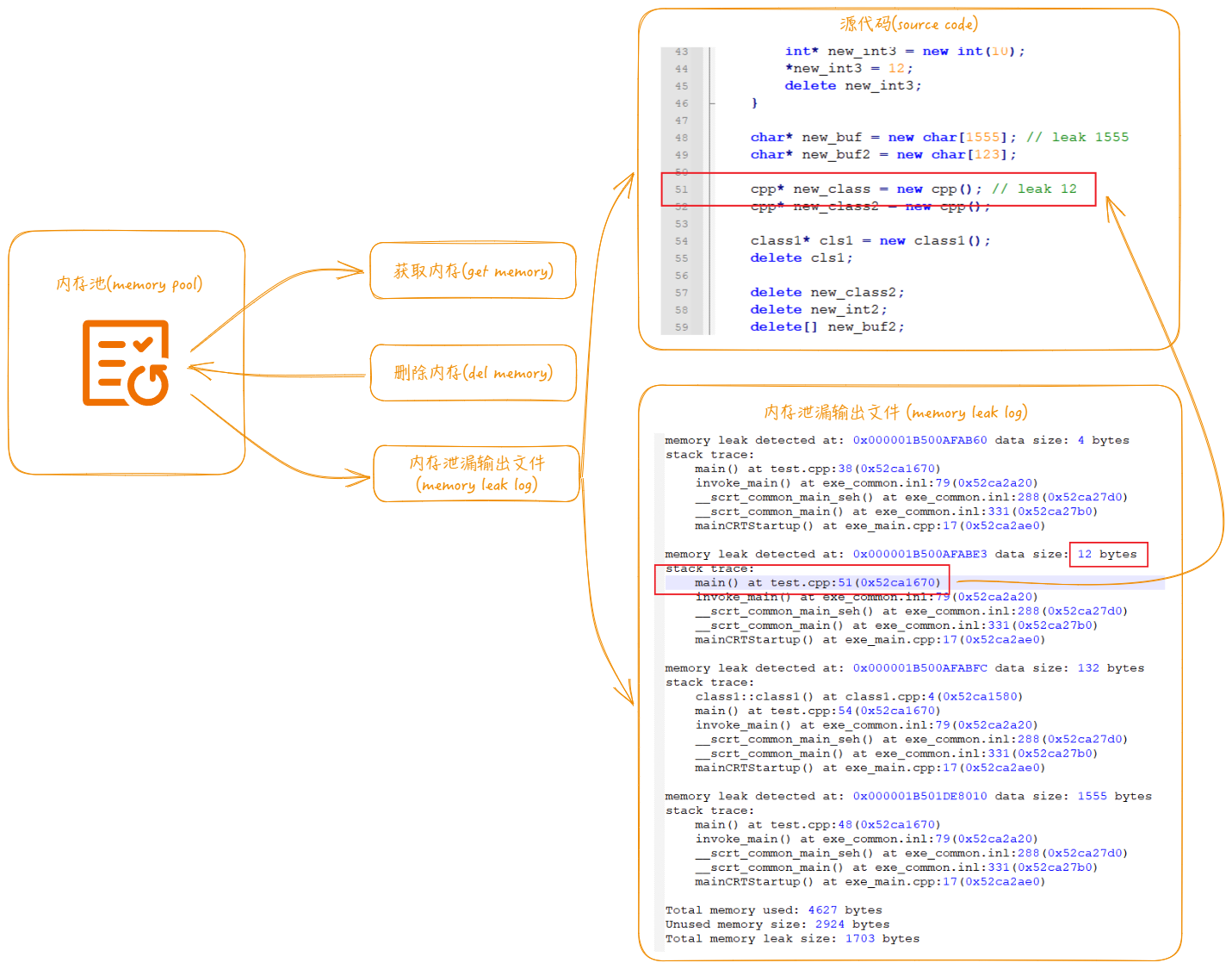Screen dimensions: 1232x969
Task: Select the 获取内存(get memory) node
Action: pyautogui.click(x=473, y=271)
